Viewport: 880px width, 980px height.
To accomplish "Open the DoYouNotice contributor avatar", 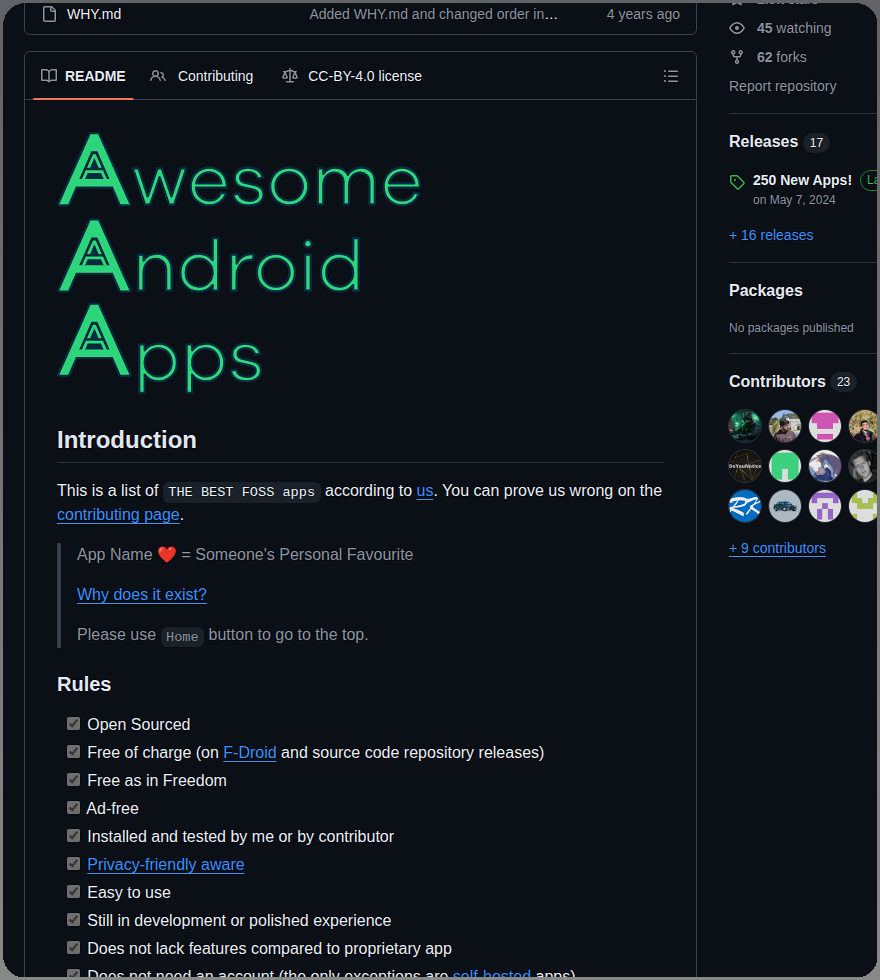I will tap(745, 466).
